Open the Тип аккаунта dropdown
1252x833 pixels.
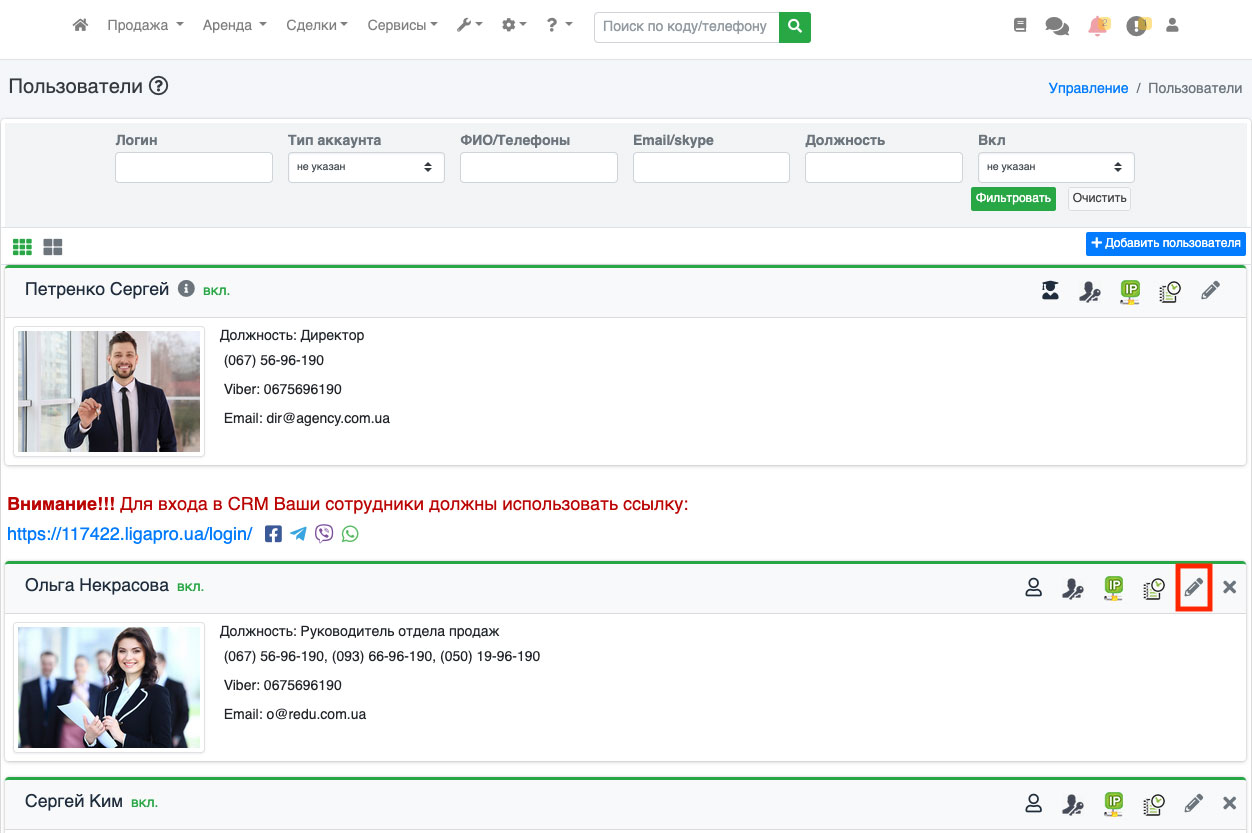[x=366, y=167]
